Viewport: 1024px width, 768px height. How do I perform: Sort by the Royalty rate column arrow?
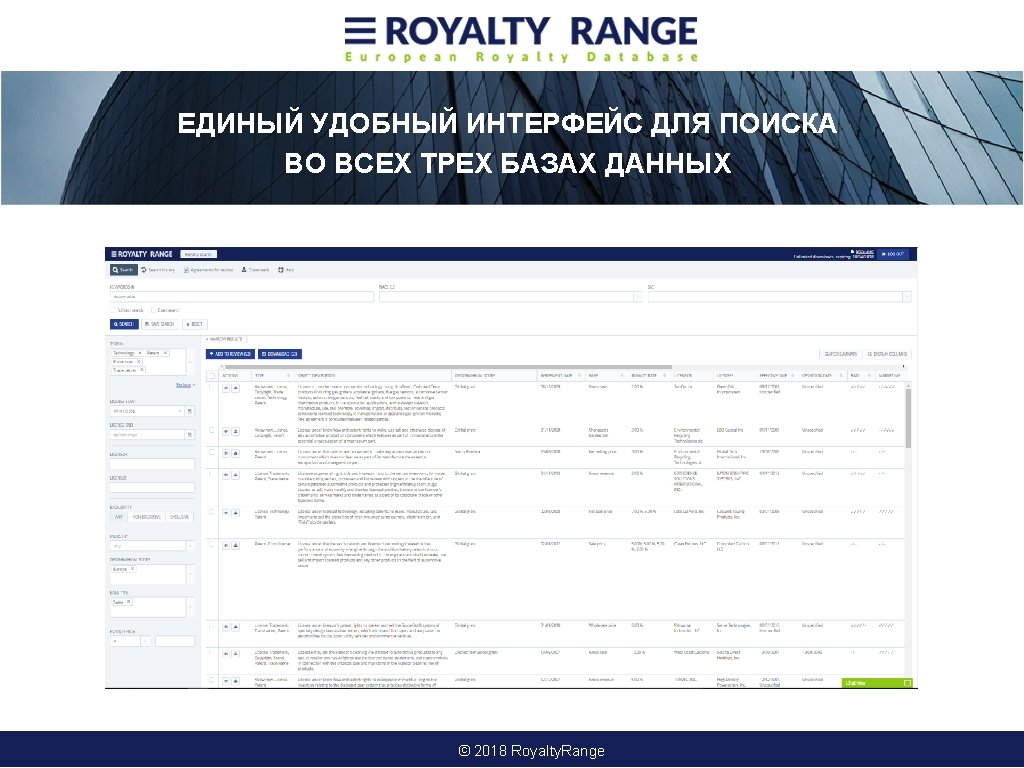(x=665, y=376)
